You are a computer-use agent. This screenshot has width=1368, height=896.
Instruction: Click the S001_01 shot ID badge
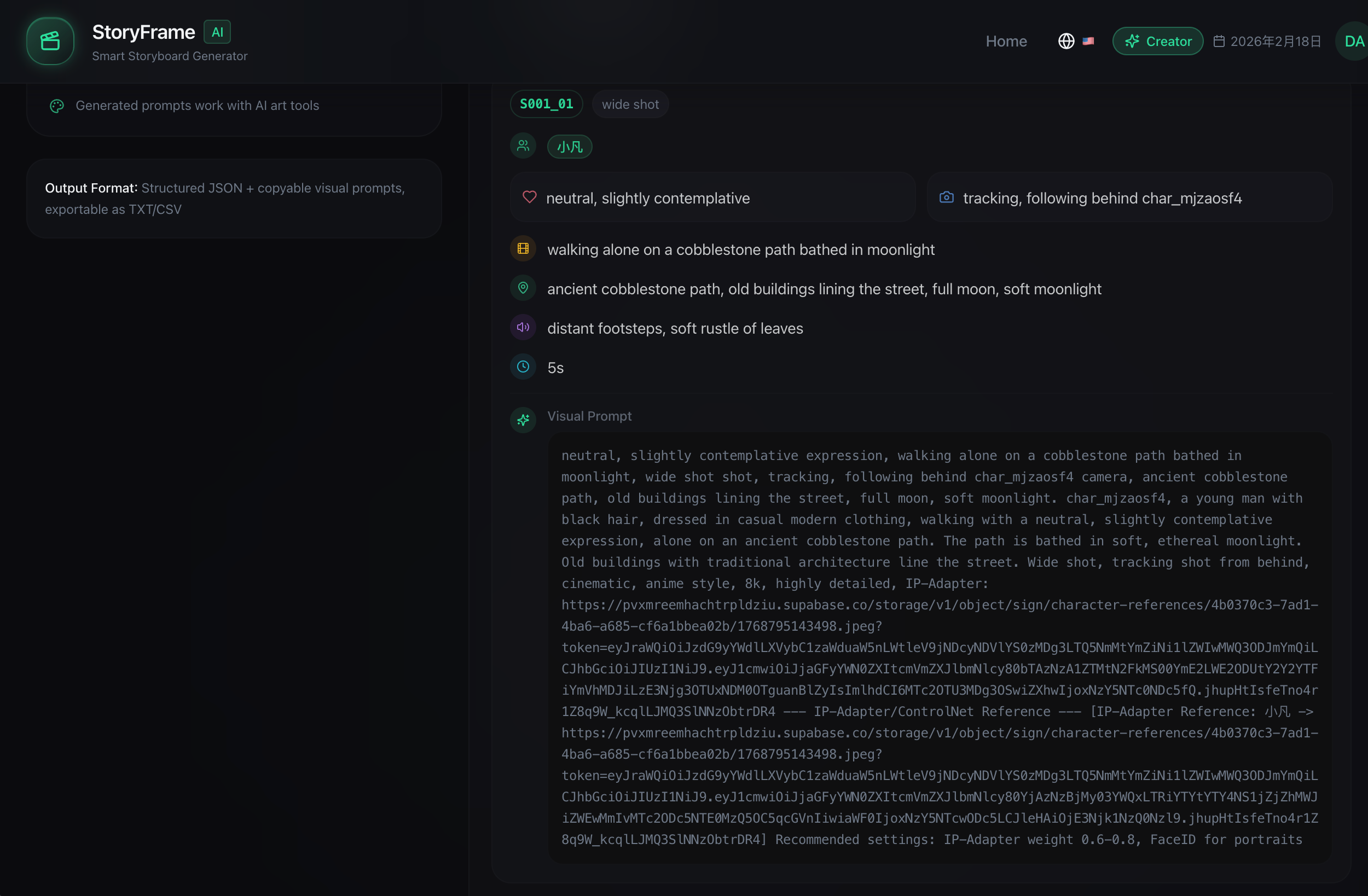coord(546,104)
